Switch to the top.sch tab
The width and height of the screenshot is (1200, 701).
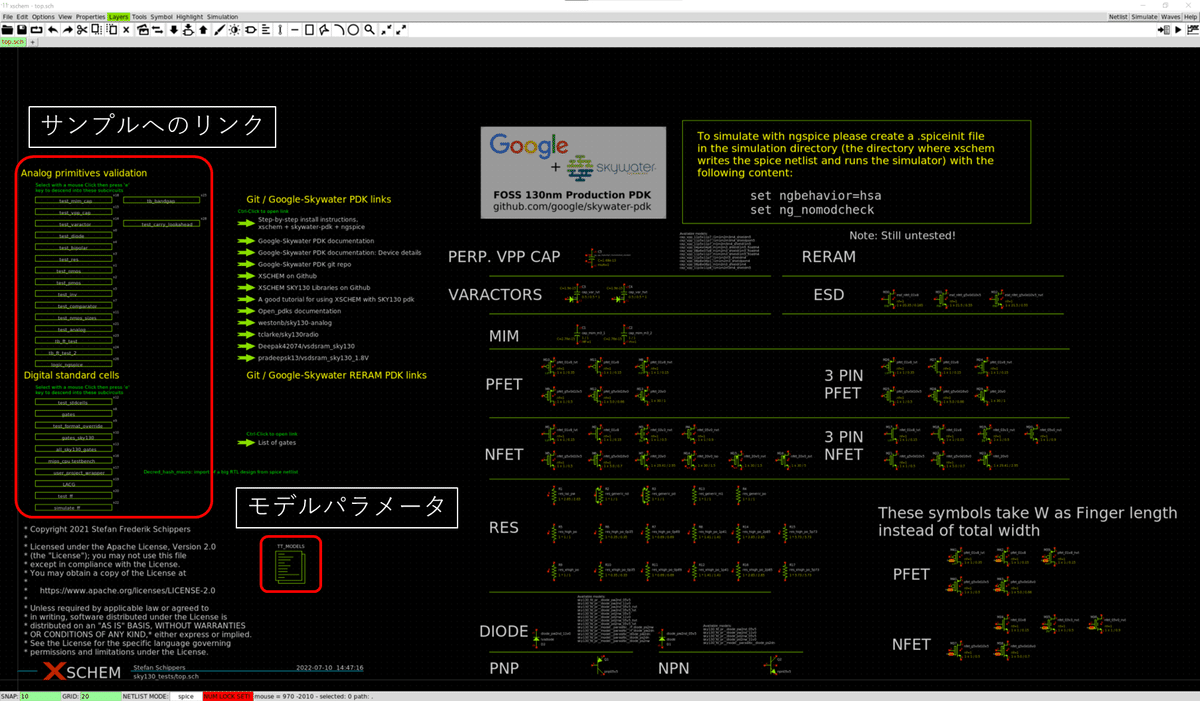coord(13,42)
